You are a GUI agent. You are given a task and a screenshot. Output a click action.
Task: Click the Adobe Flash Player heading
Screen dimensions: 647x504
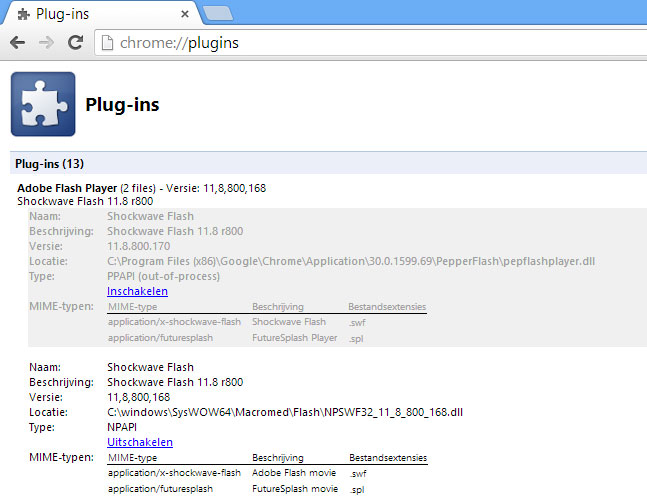pyautogui.click(x=67, y=188)
